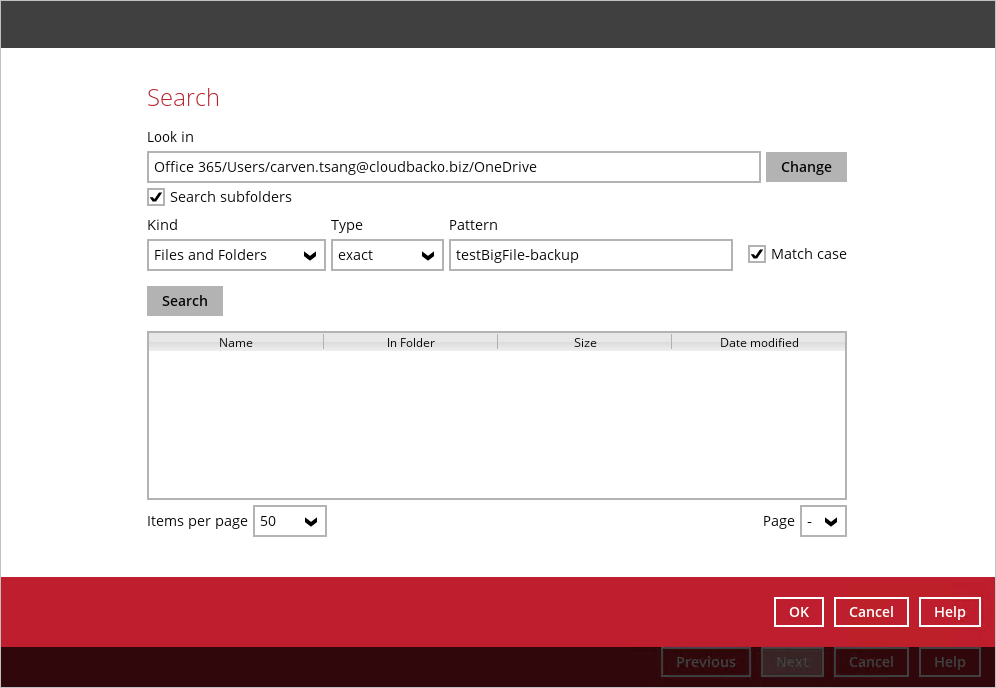Image resolution: width=996 pixels, height=688 pixels.
Task: Sort results by the Size column header
Action: pyautogui.click(x=585, y=342)
